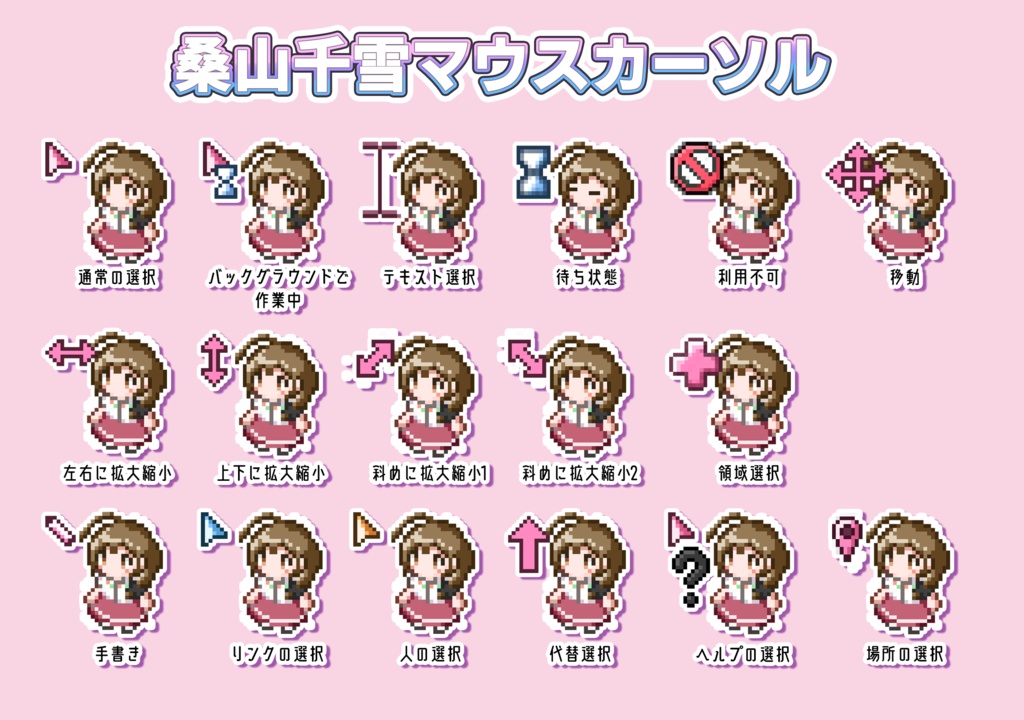1024x720 pixels.
Task: Click the 桑山千雪マウスカーソル title text
Action: [500, 65]
